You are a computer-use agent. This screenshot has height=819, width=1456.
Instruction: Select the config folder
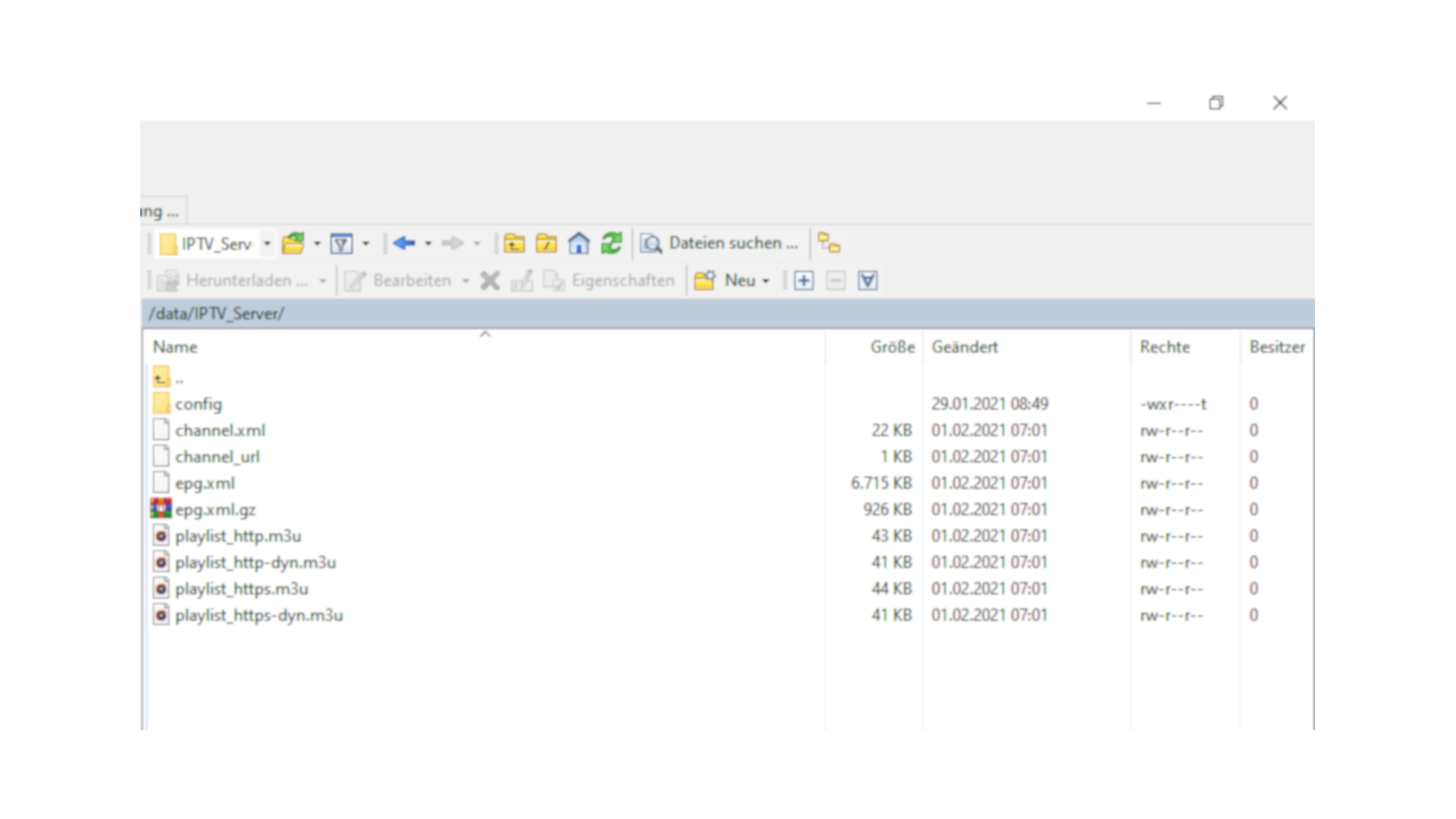(198, 404)
